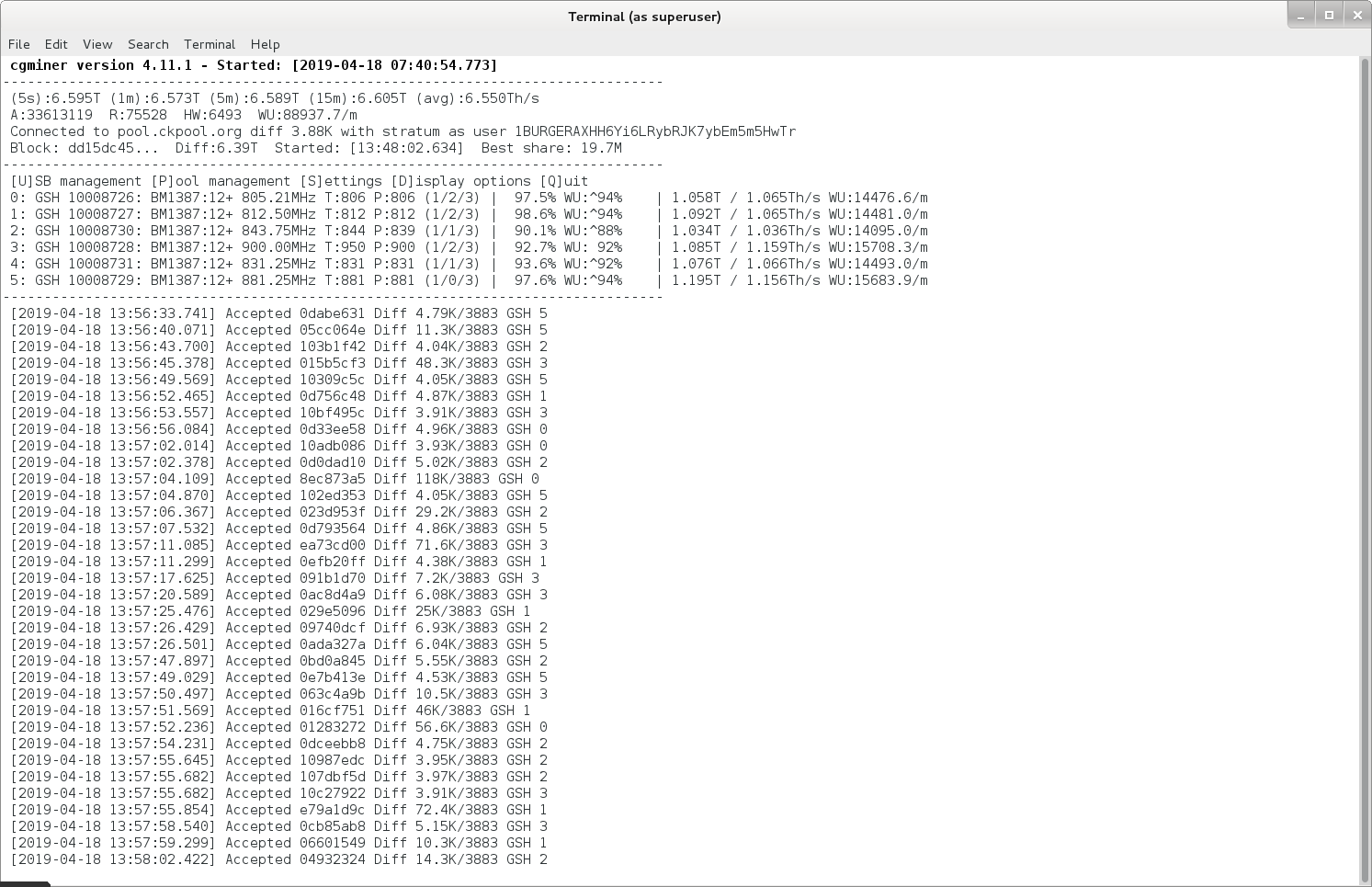Click the 'A:33613119' accepted shares count

51,115
